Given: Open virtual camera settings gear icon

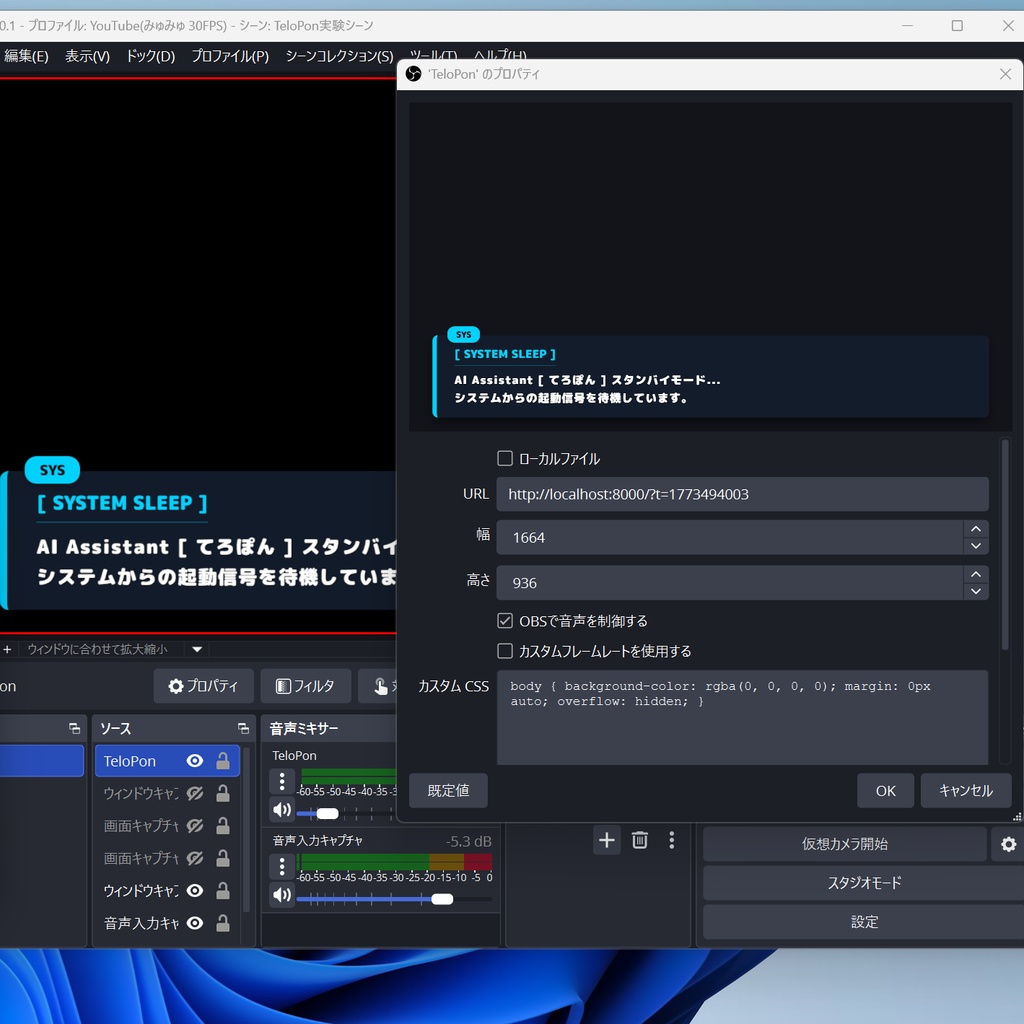Looking at the screenshot, I should pos(1007,844).
